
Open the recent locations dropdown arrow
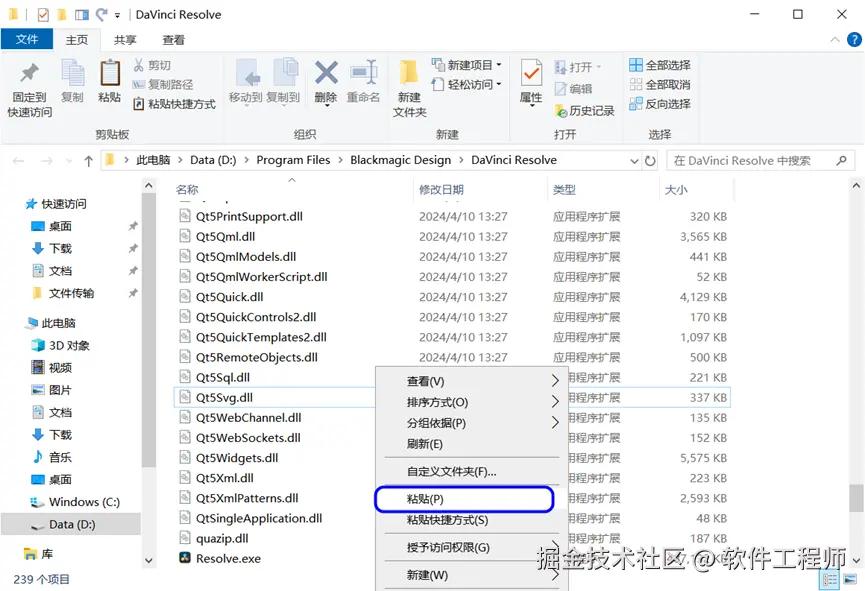coord(69,161)
